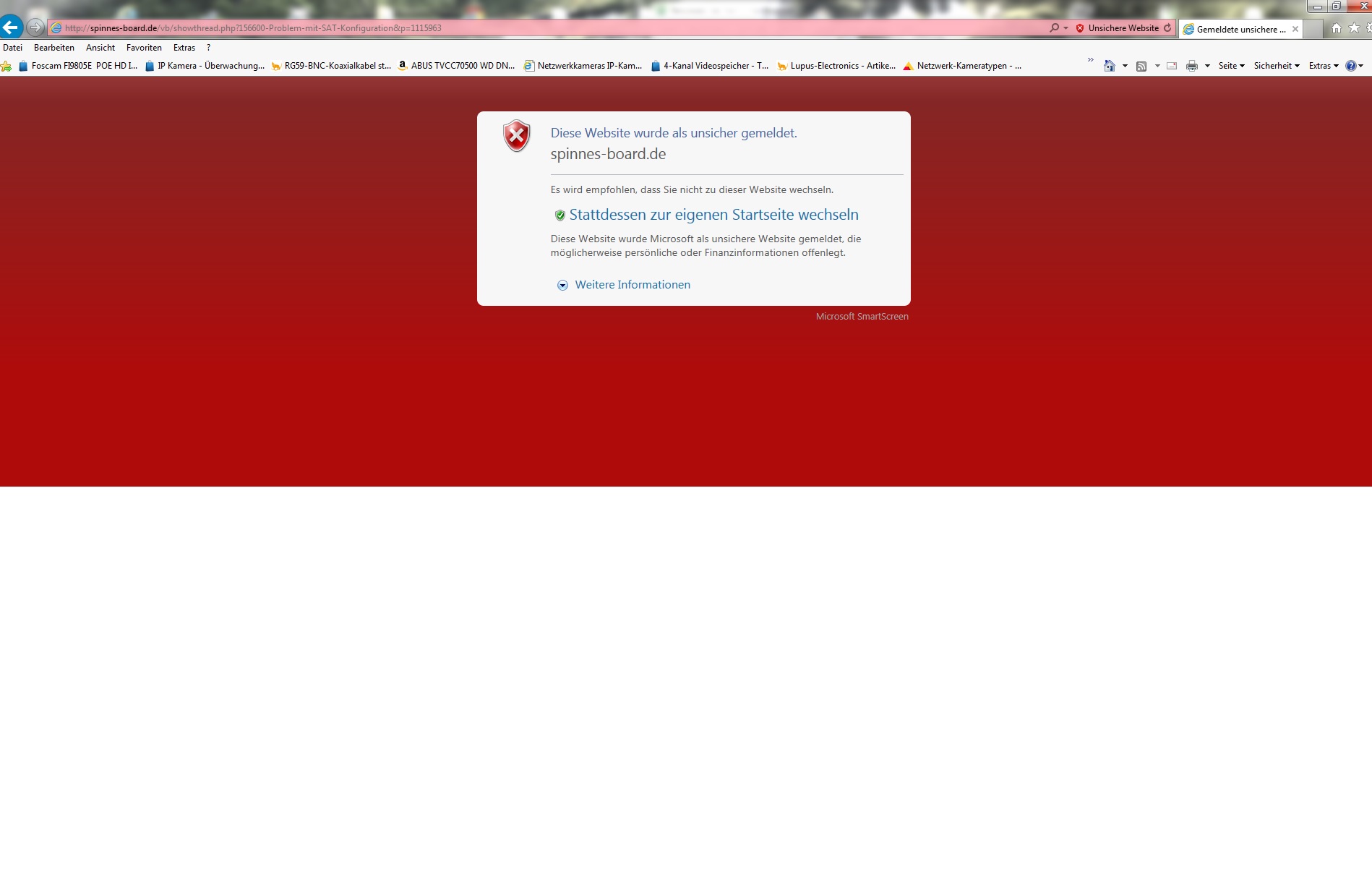
Task: Open the Datei menu
Action: tap(13, 48)
